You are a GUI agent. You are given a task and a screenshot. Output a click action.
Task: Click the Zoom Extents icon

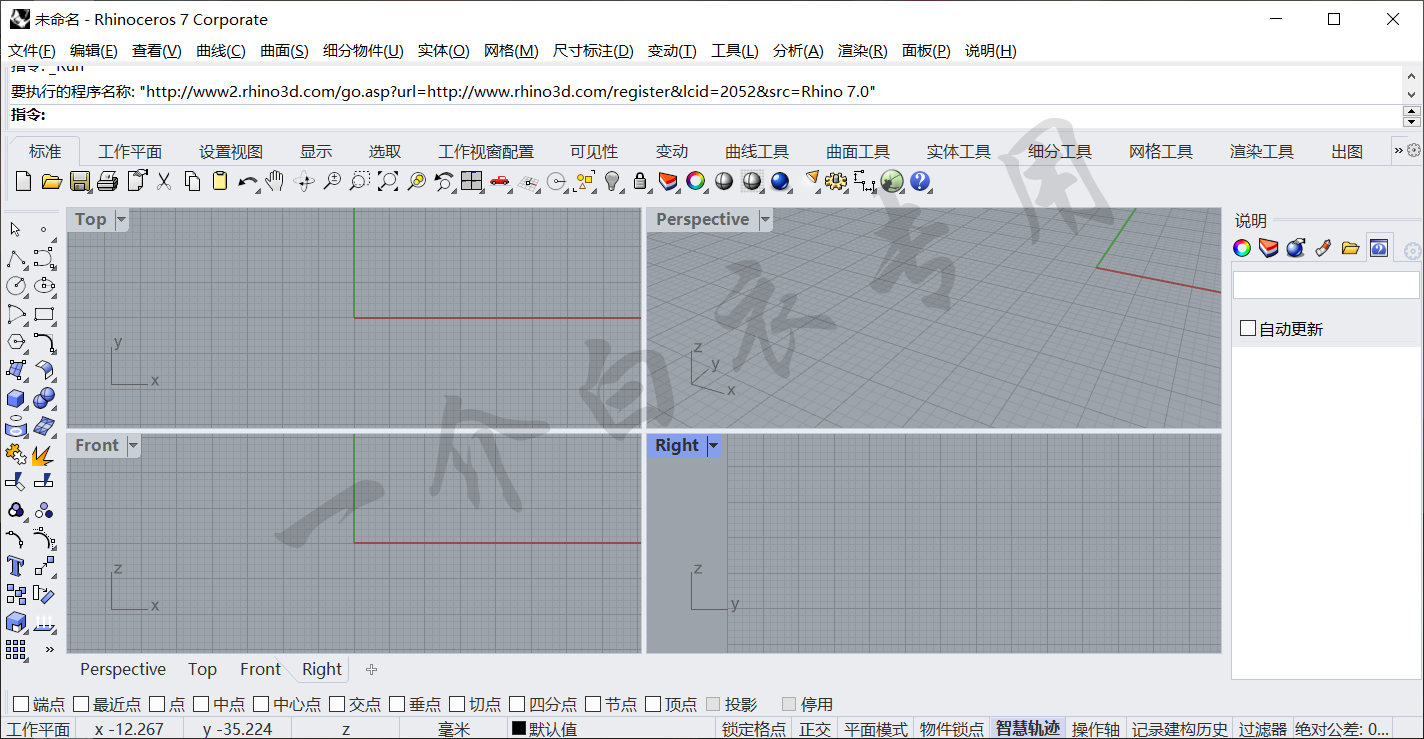387,181
